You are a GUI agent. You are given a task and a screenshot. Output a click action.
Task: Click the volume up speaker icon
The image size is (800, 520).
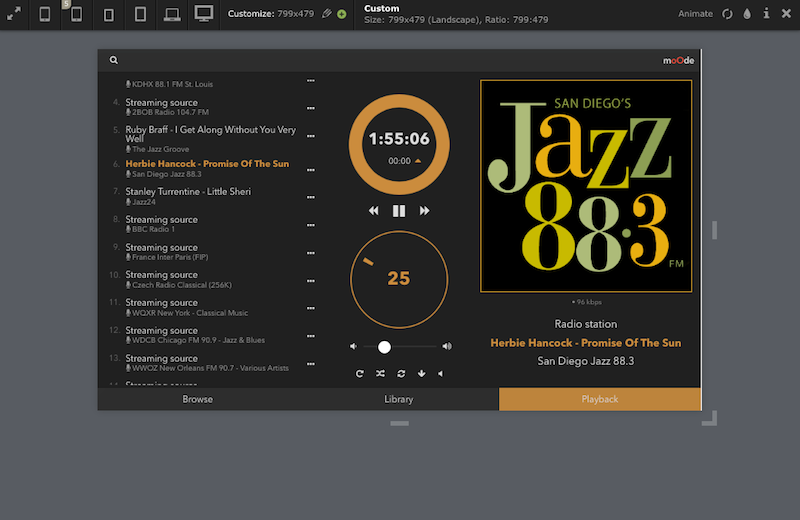pos(447,346)
